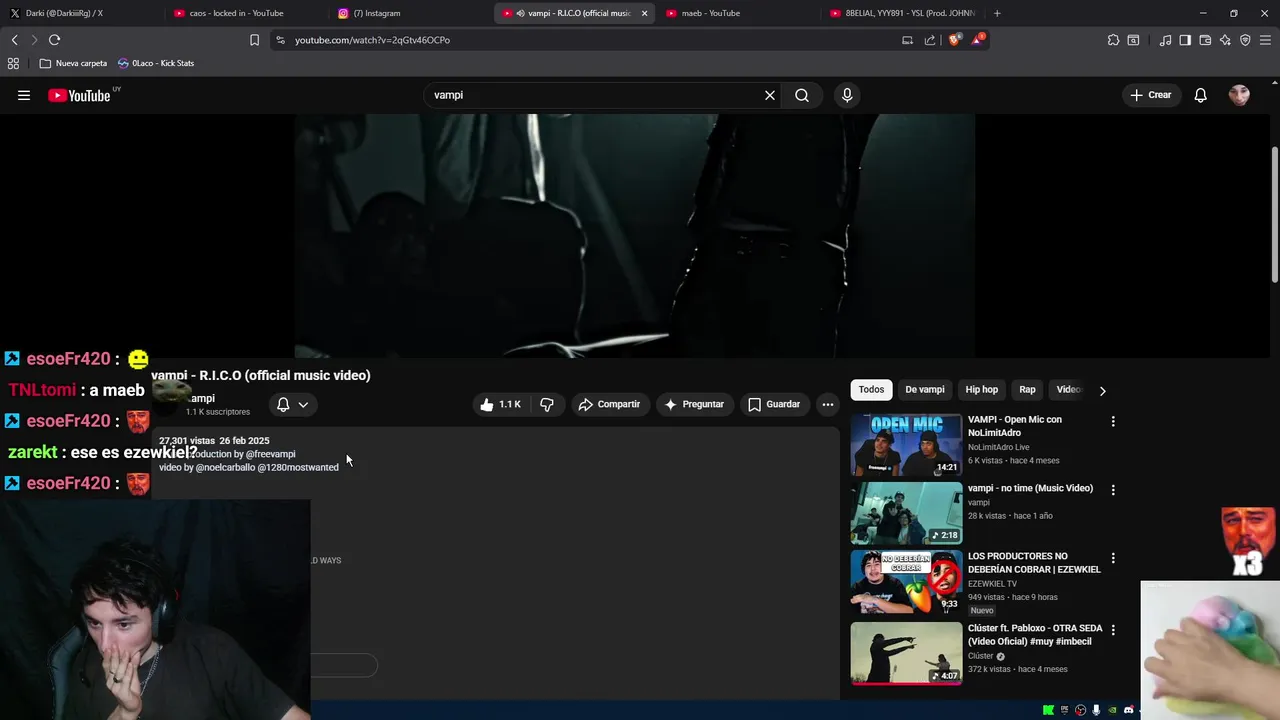Open options for Clúster OTRA SEDA video
The image size is (1280, 720).
[1113, 630]
